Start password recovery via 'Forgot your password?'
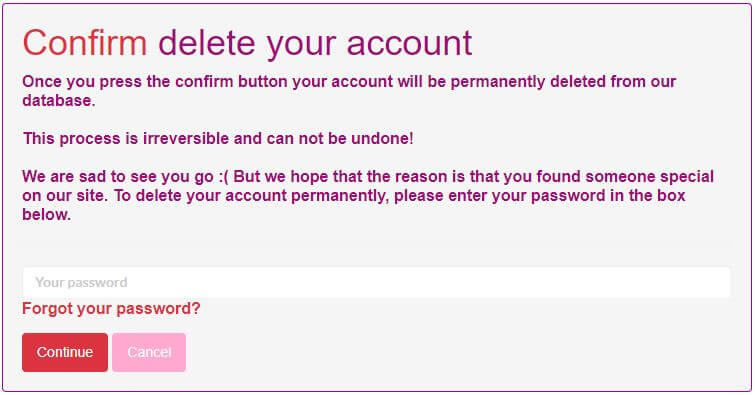The height and width of the screenshot is (395, 755). click(x=111, y=308)
